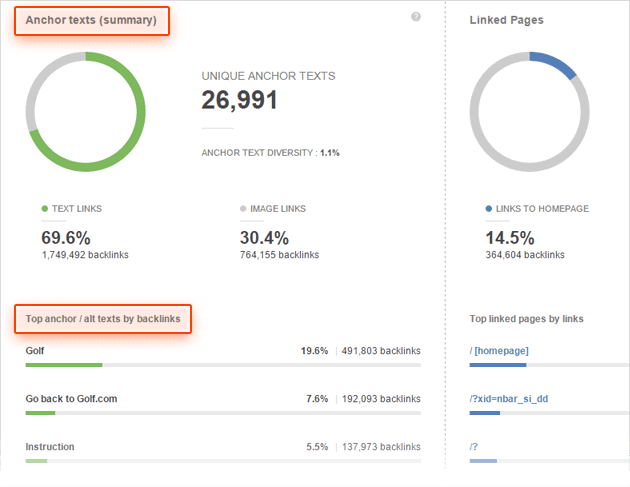
Task: Open the / [homepage] linked page
Action: 499,350
